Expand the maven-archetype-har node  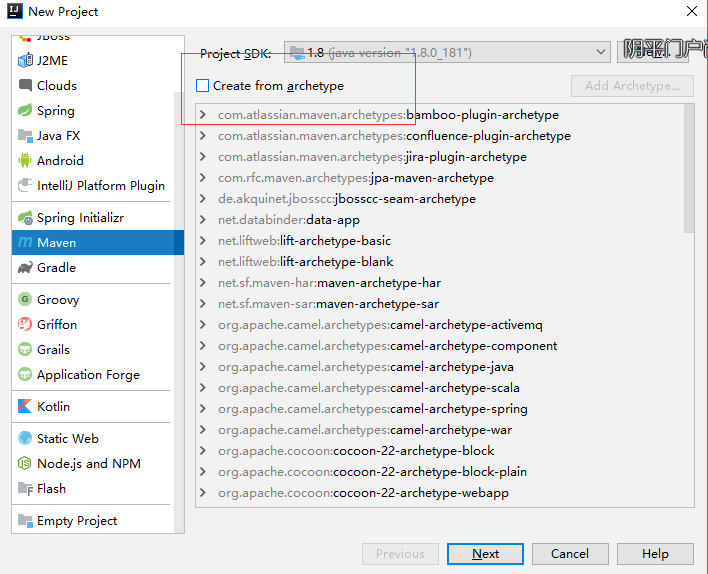pos(203,283)
